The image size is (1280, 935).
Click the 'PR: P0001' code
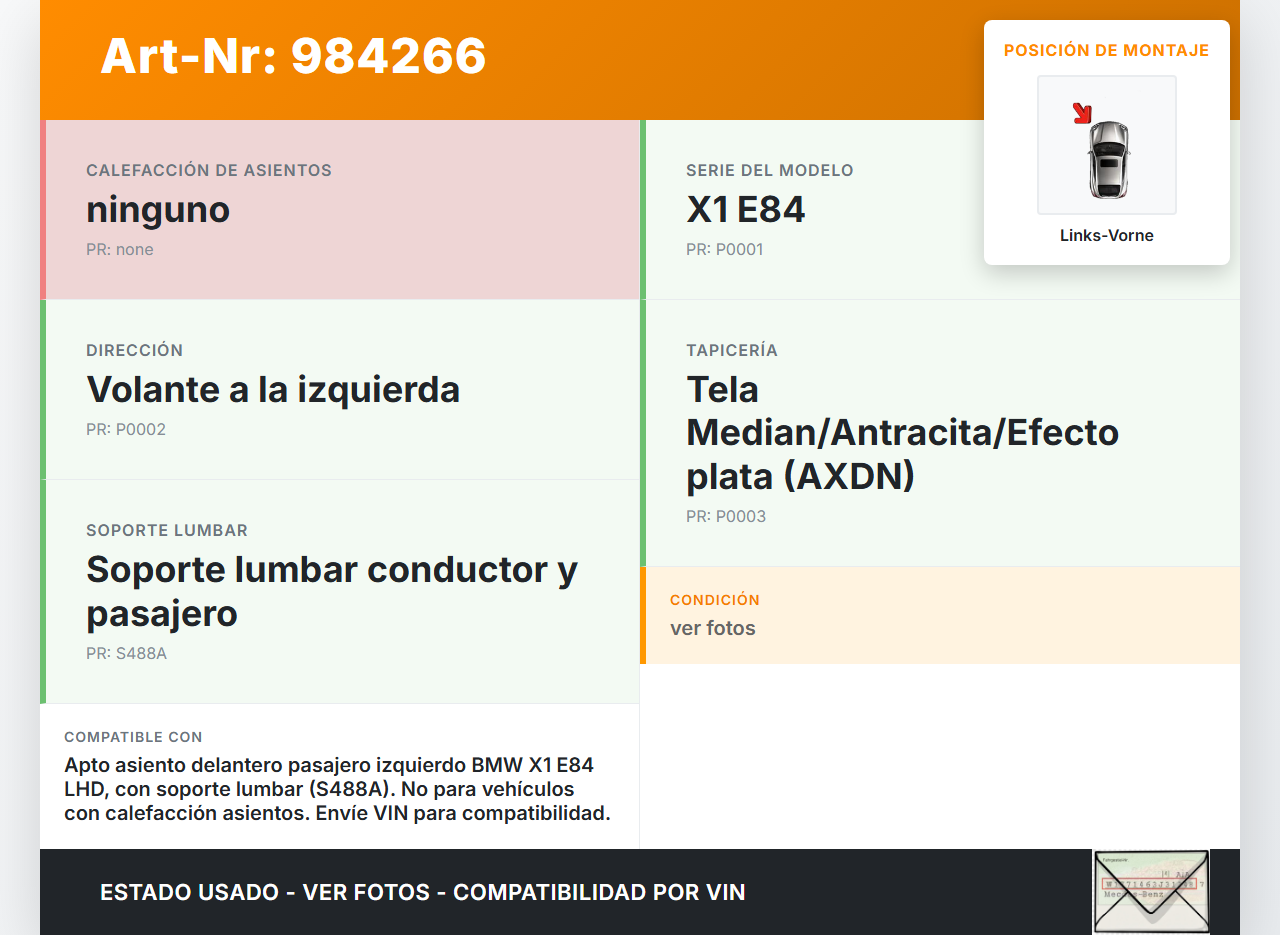point(725,250)
